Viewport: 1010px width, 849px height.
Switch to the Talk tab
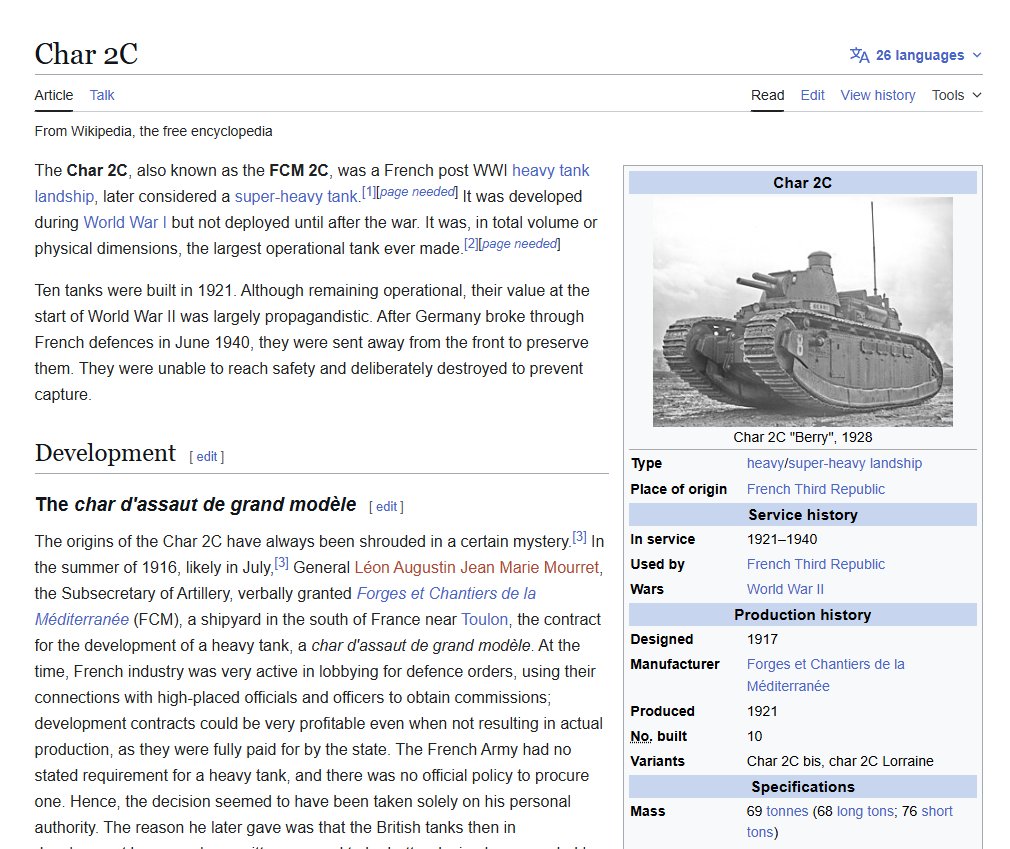pos(102,95)
